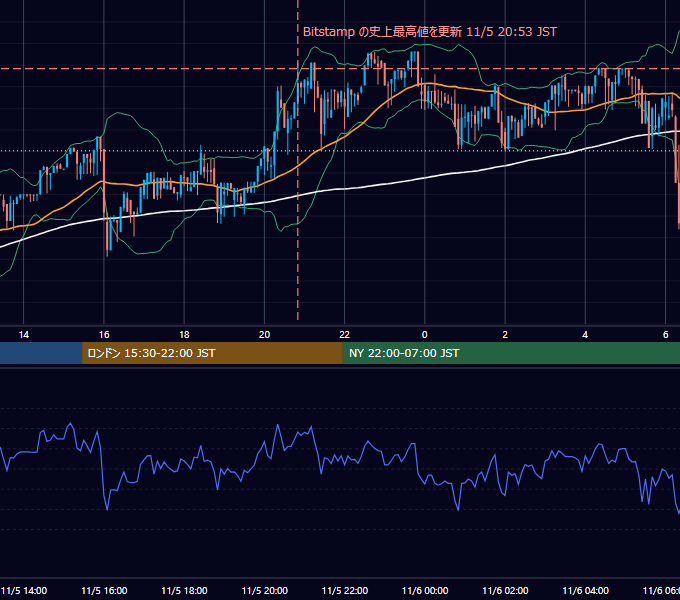Click hour label 0 on price chart axis
The width and height of the screenshot is (680, 600).
[425, 335]
